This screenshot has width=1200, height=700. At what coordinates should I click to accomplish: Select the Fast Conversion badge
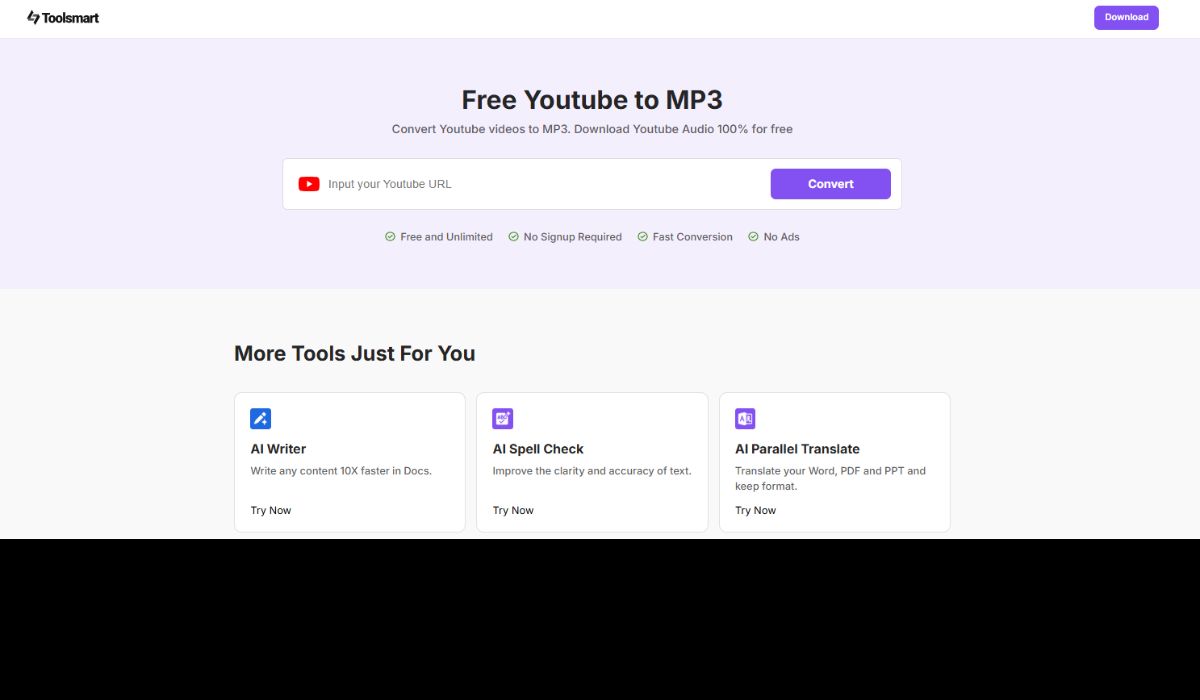pos(685,236)
